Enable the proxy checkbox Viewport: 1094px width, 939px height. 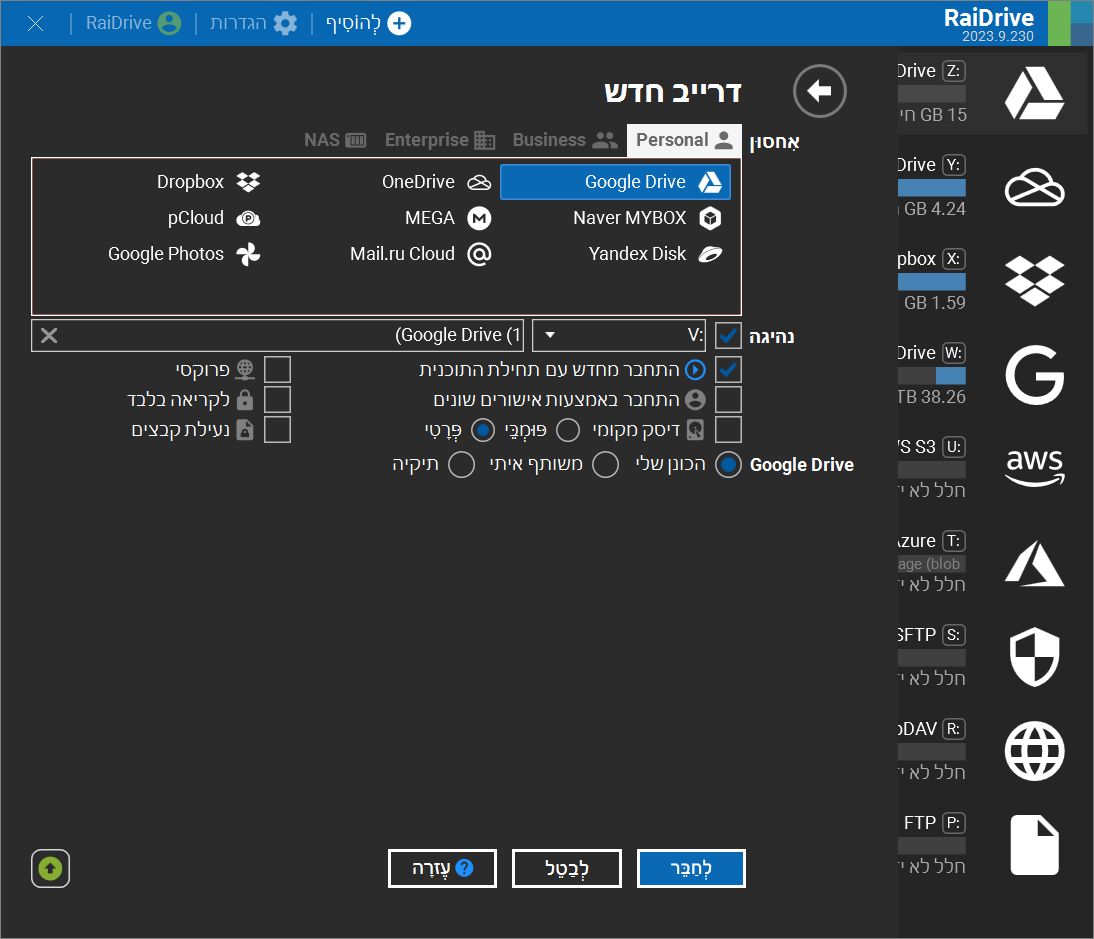[277, 370]
